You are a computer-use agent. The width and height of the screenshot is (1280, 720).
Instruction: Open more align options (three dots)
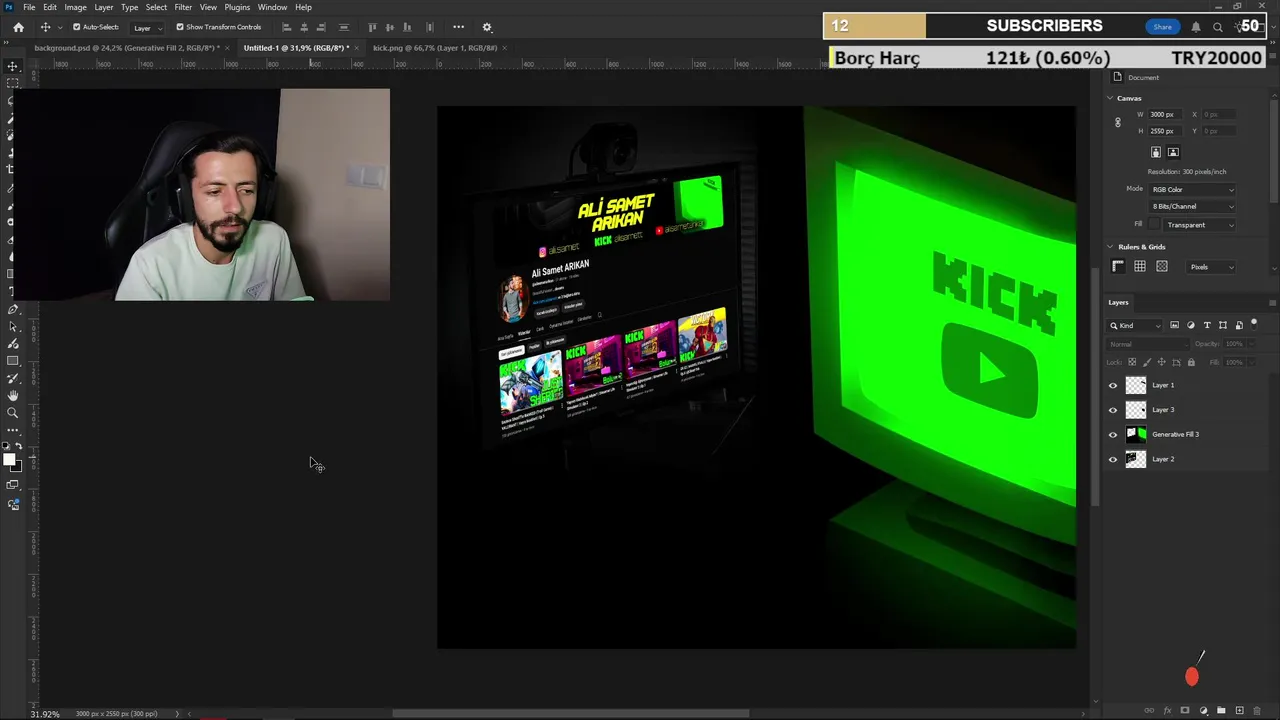[458, 27]
